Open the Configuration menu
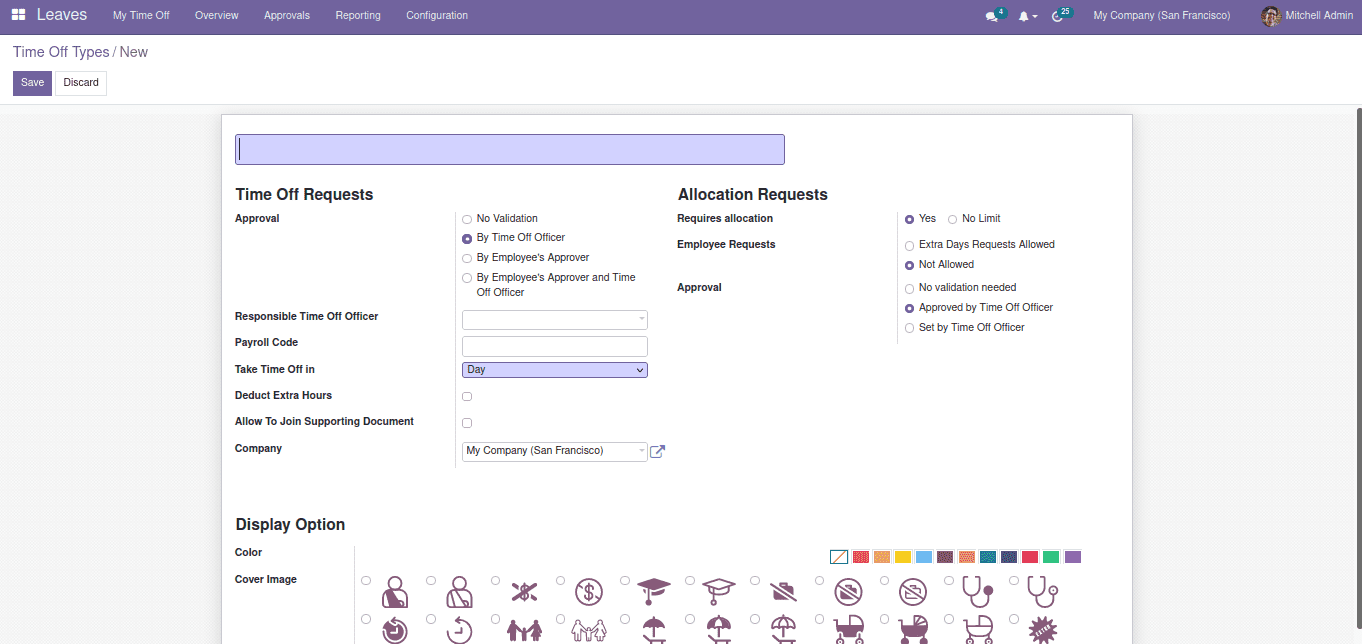 (x=437, y=16)
